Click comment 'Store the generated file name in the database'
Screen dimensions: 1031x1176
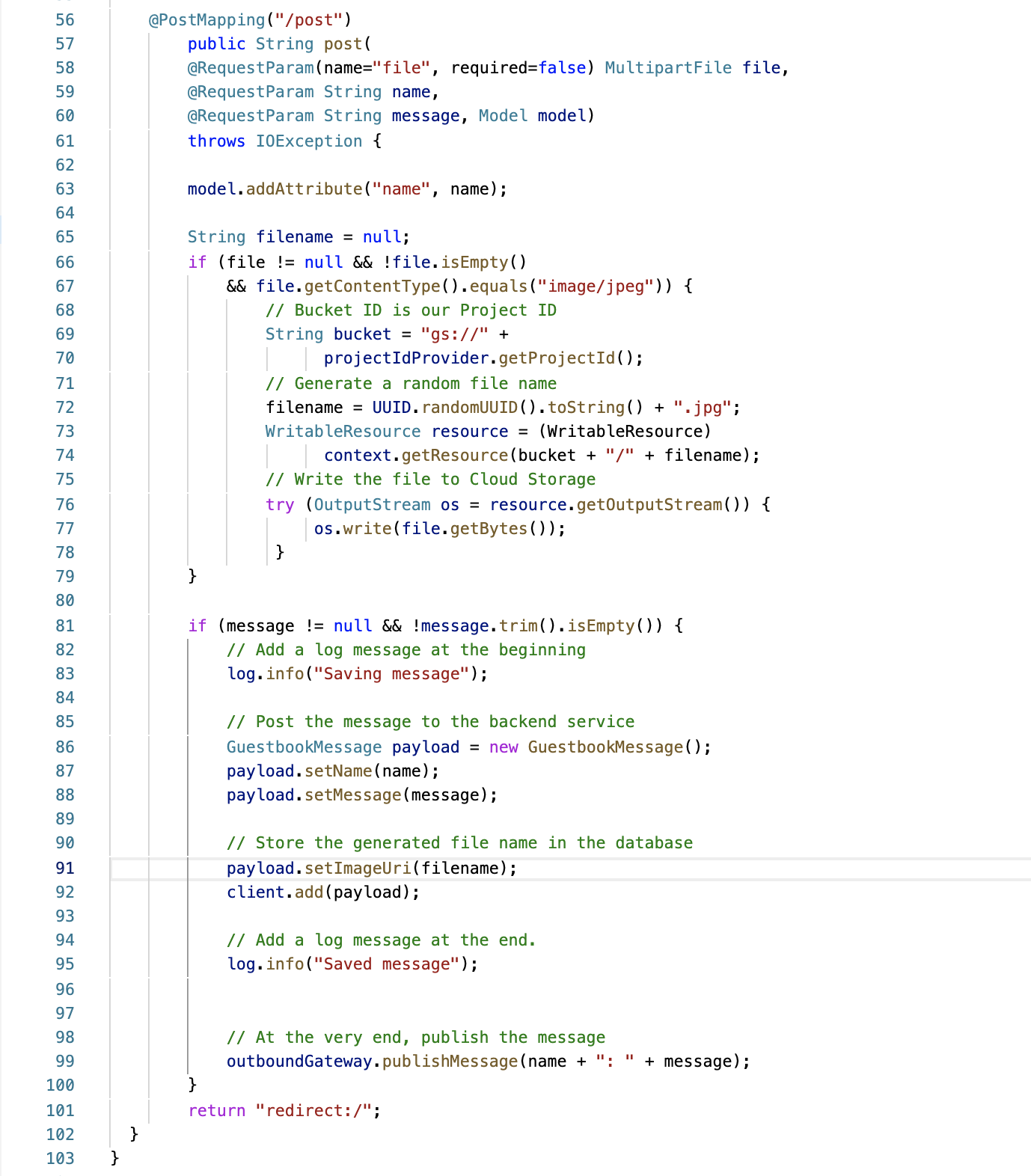459,842
